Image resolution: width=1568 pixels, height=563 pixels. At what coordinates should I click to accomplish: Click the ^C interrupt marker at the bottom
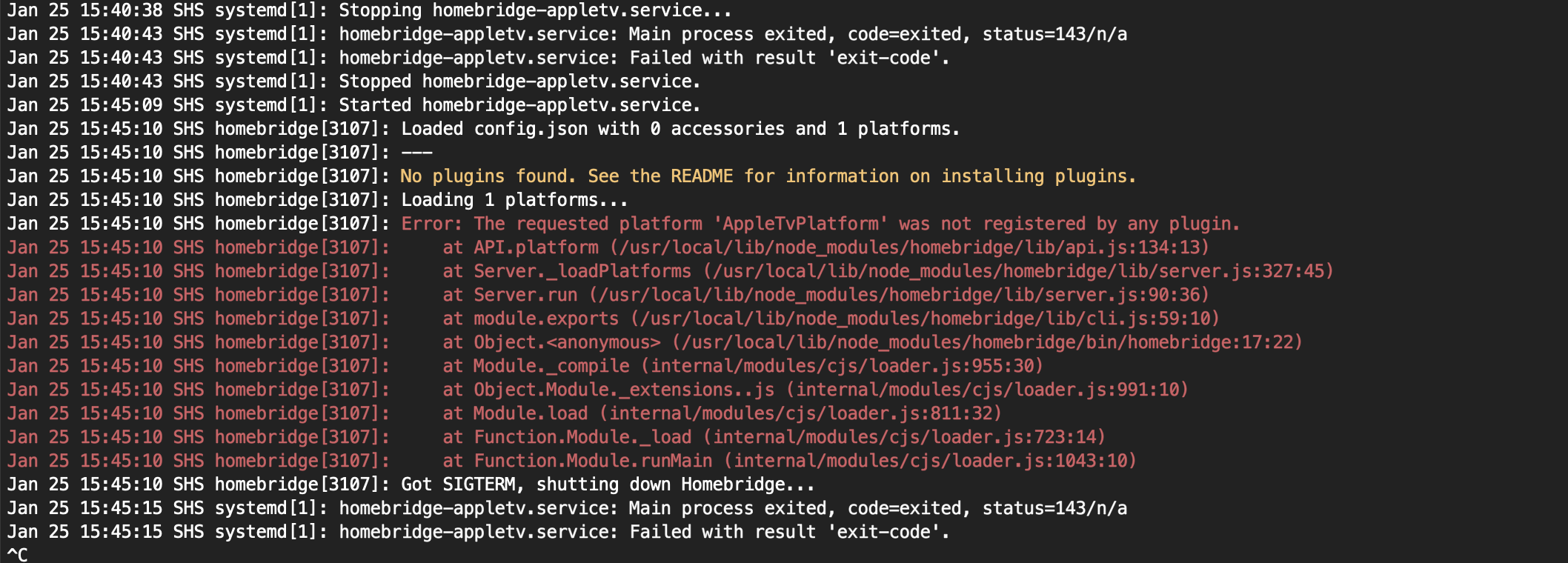click(x=17, y=554)
